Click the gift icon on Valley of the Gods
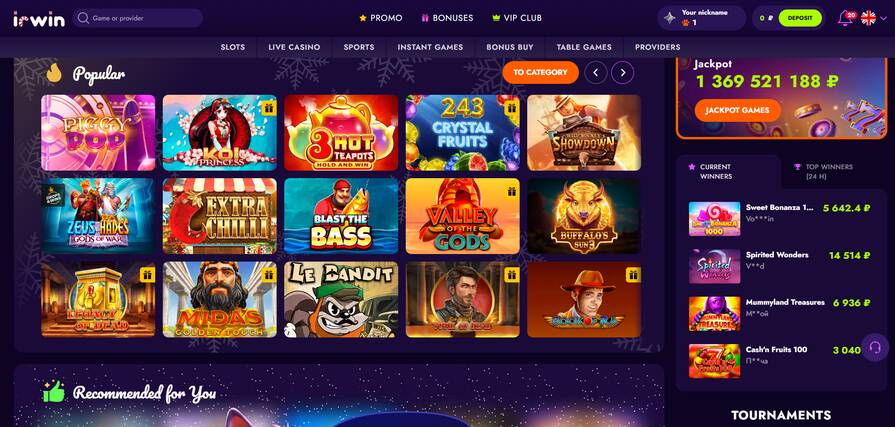The width and height of the screenshot is (895, 427). point(511,191)
